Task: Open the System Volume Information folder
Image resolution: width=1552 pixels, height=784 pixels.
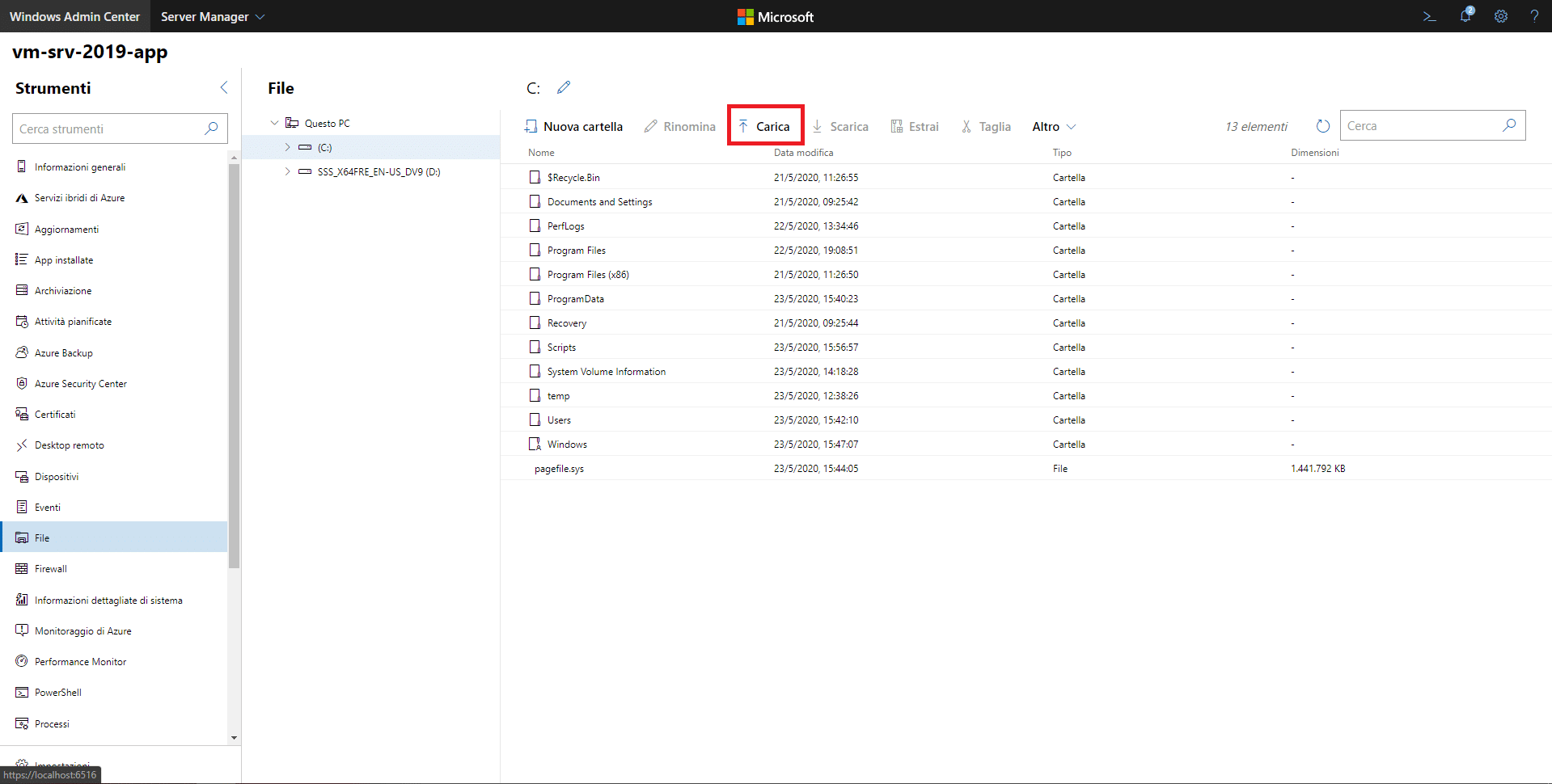Action: click(x=607, y=372)
